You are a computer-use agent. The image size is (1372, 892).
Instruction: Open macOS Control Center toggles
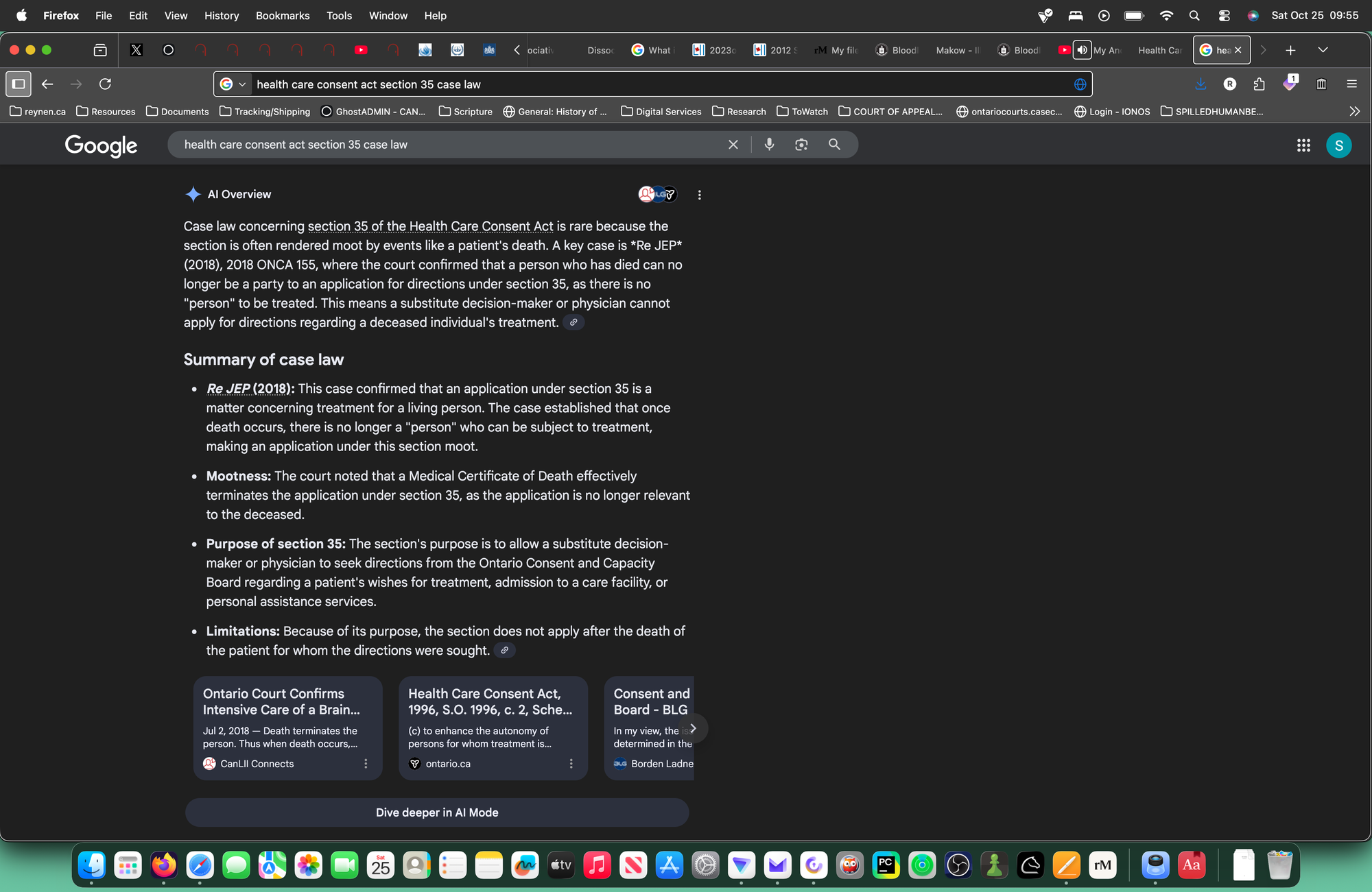1224,15
